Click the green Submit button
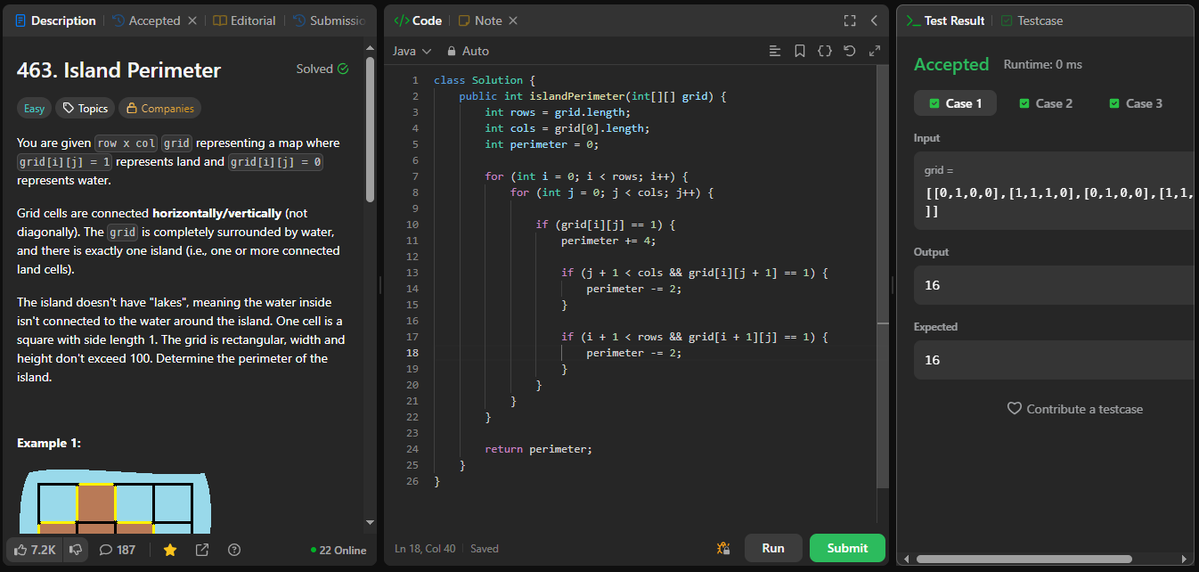 pyautogui.click(x=847, y=548)
